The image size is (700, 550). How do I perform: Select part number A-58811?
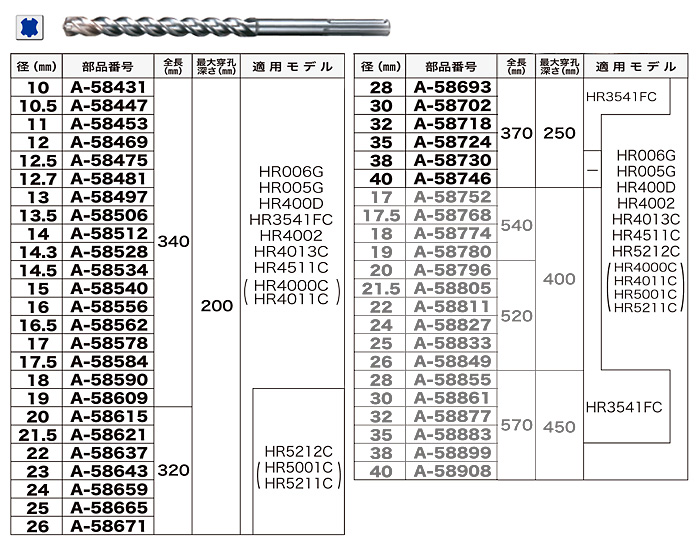pyautogui.click(x=452, y=307)
